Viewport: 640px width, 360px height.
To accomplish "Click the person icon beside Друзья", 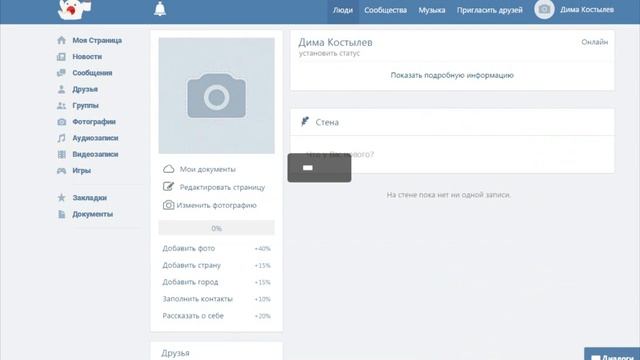I will tap(61, 89).
